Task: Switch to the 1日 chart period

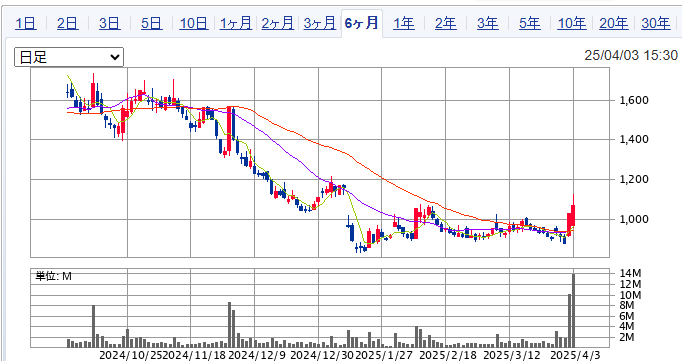Action: tap(26, 23)
